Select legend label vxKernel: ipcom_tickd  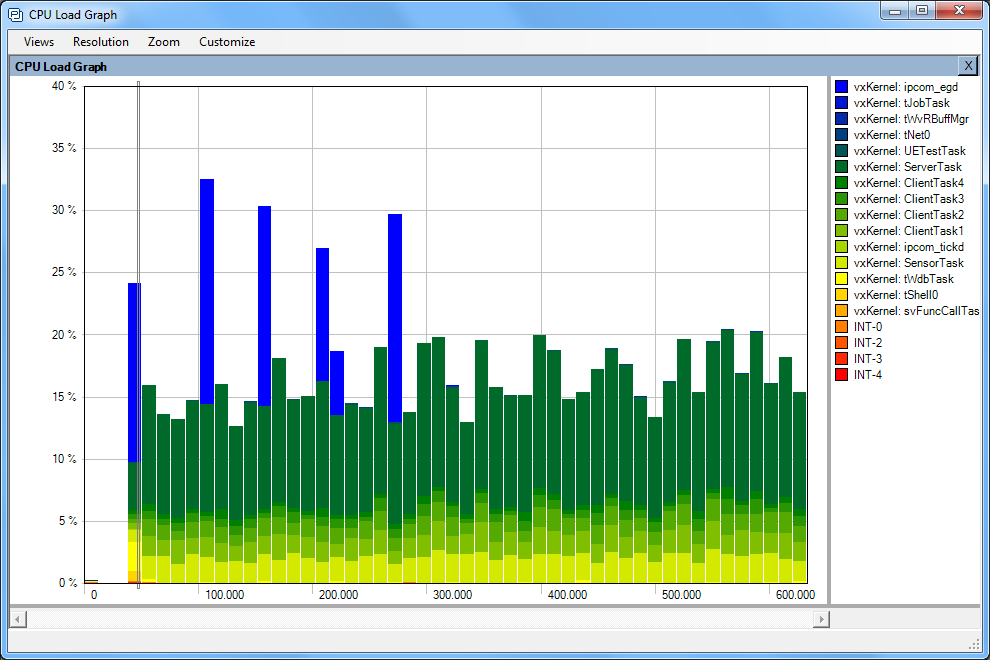pyautogui.click(x=909, y=246)
